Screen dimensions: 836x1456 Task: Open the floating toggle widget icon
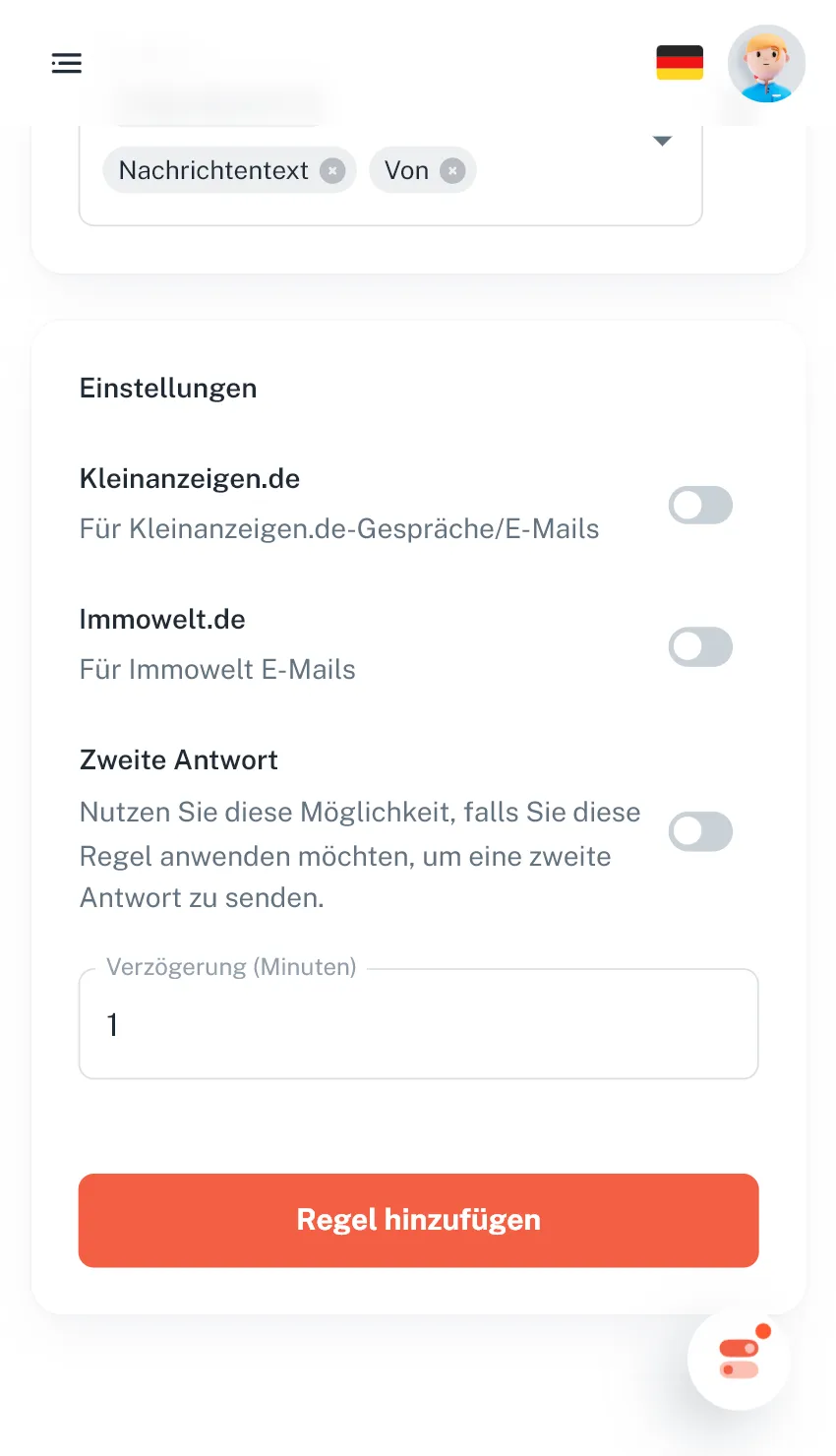coord(740,1360)
